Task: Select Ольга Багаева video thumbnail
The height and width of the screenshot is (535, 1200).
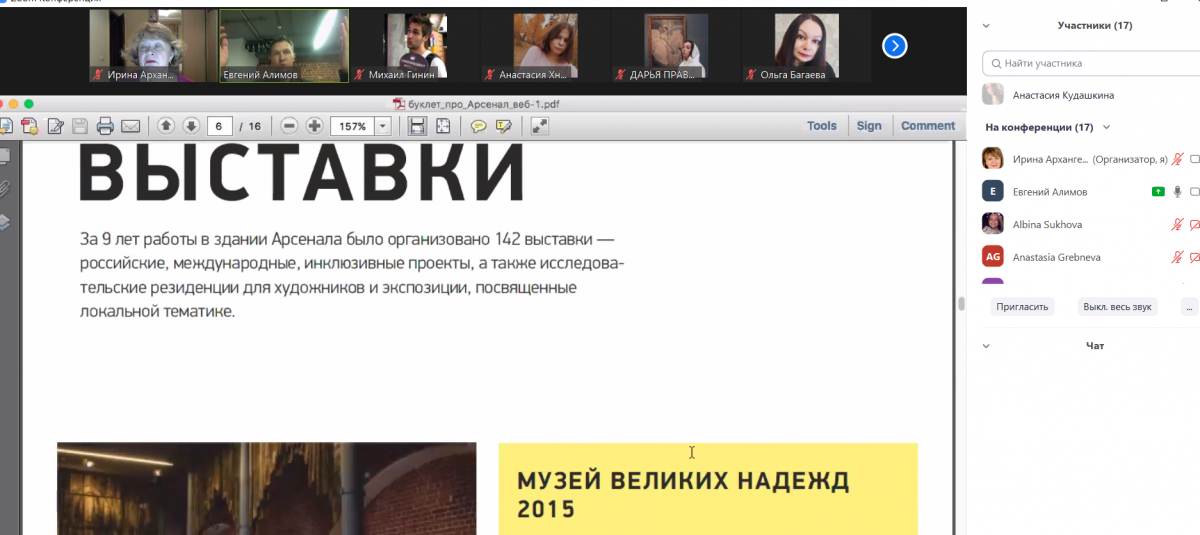Action: (x=807, y=46)
